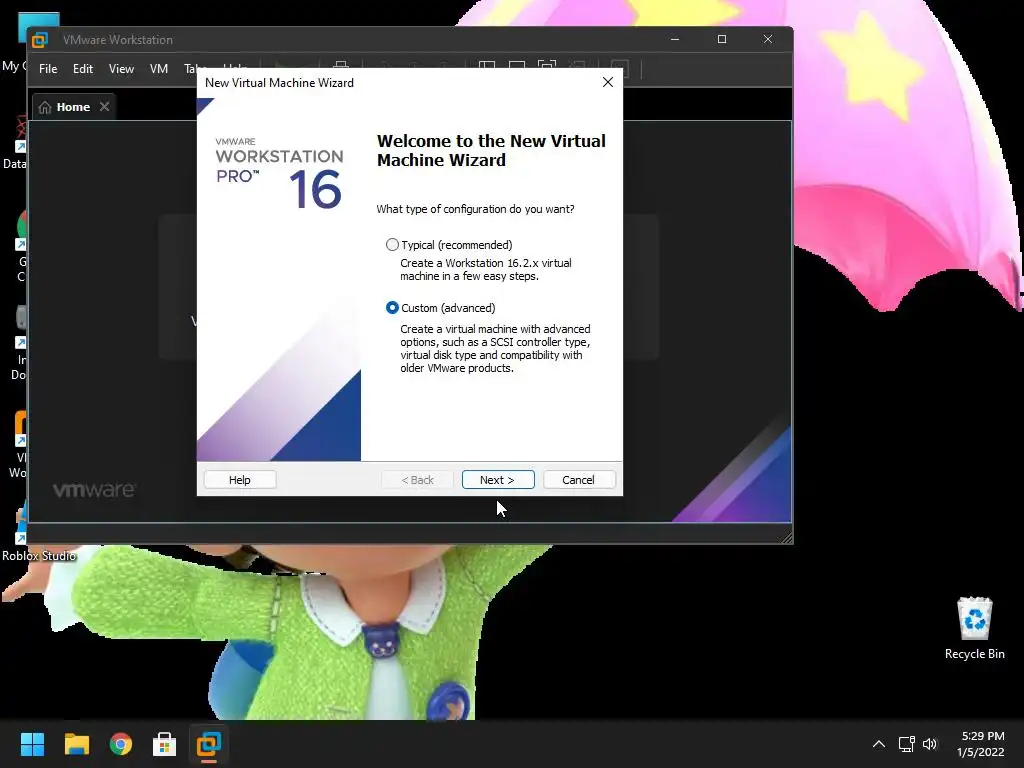The width and height of the screenshot is (1024, 768).
Task: Open Help in the wizard dialog
Action: [x=240, y=480]
